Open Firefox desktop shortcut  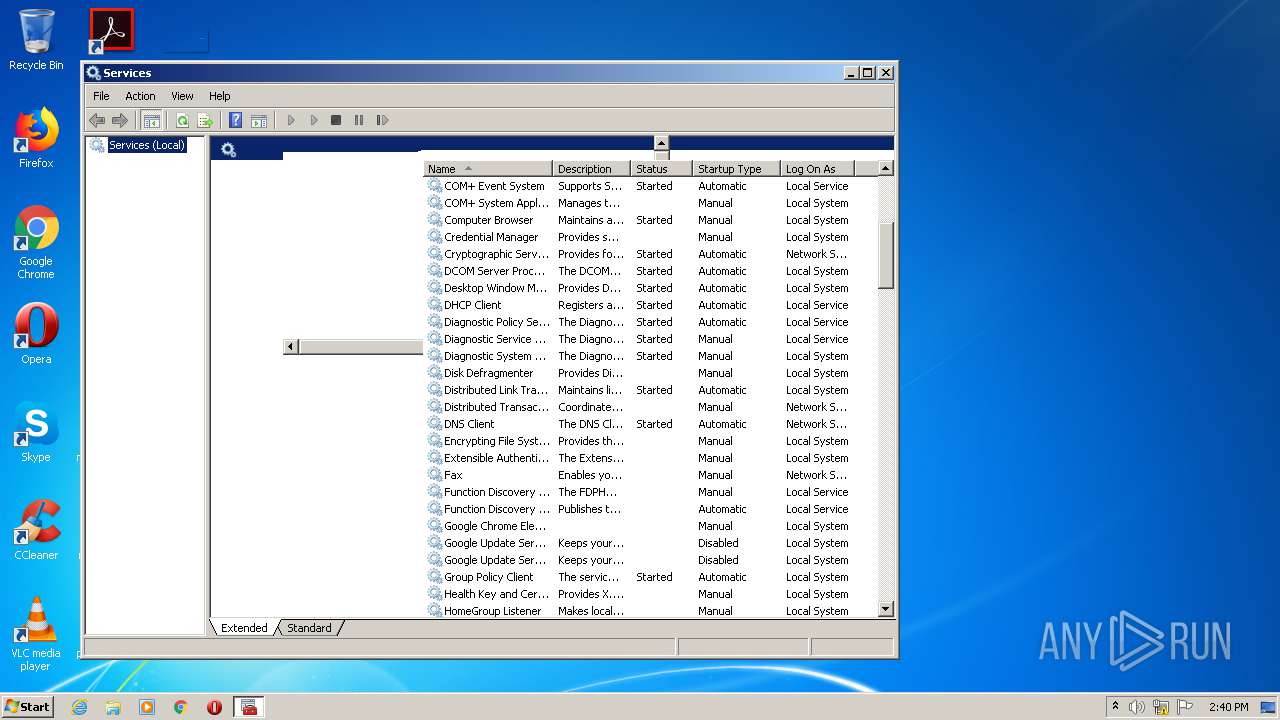point(36,138)
